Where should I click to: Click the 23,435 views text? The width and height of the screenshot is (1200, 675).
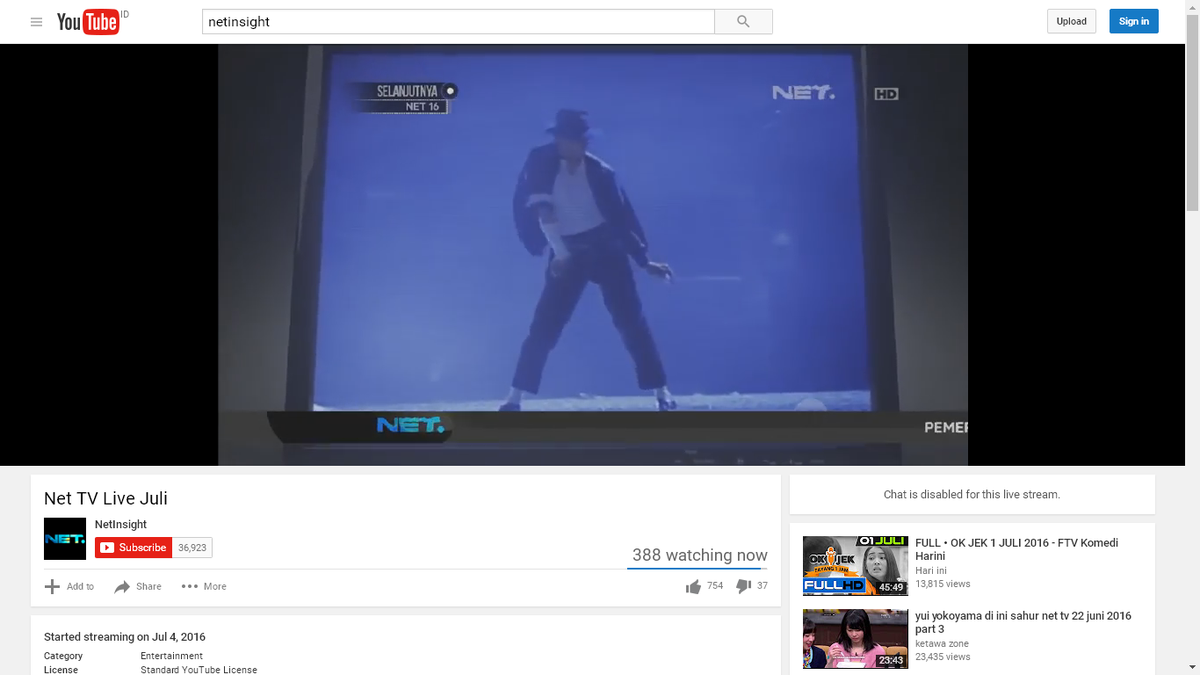point(943,657)
